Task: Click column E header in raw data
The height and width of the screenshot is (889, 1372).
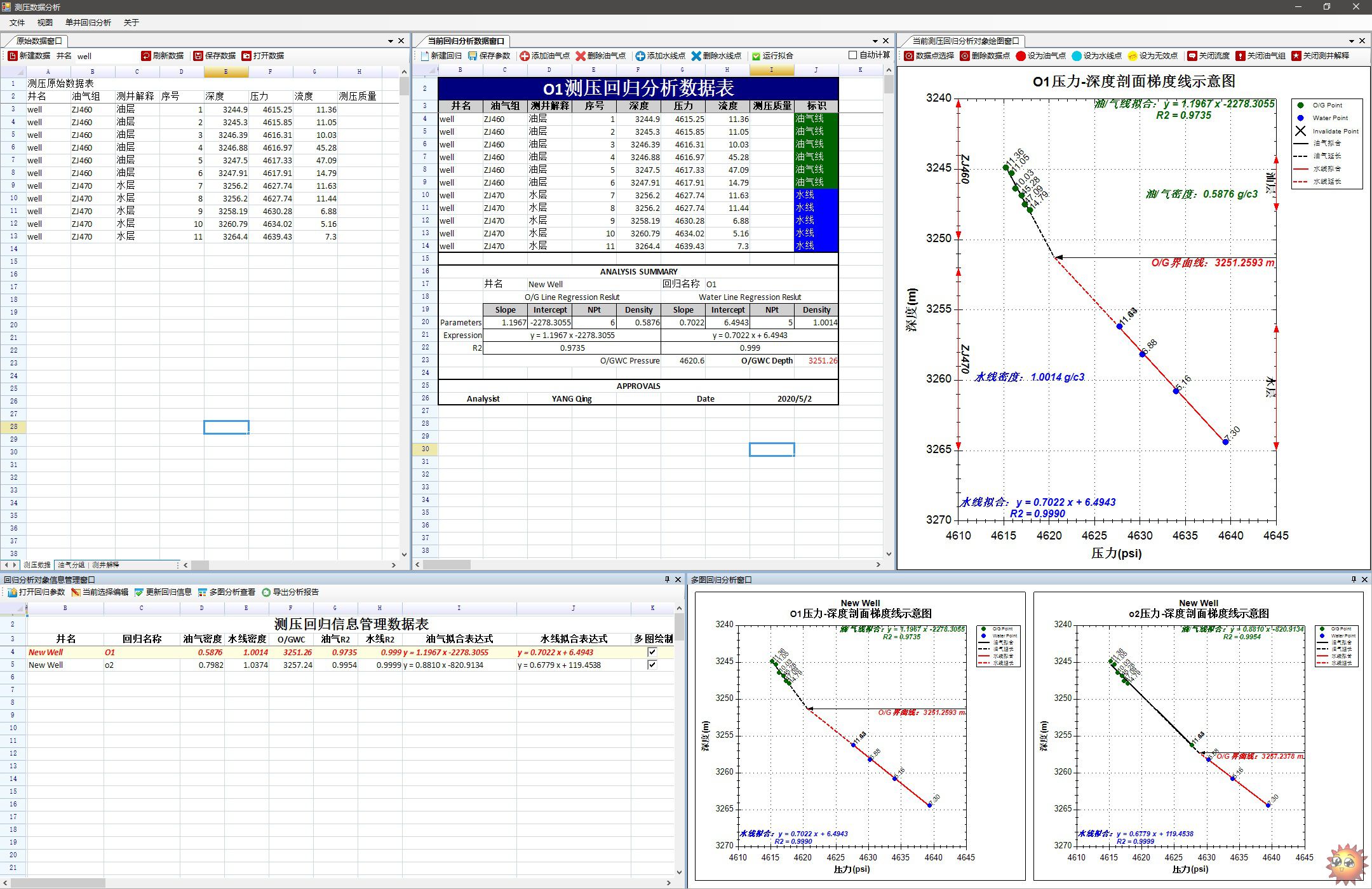Action: (x=225, y=72)
